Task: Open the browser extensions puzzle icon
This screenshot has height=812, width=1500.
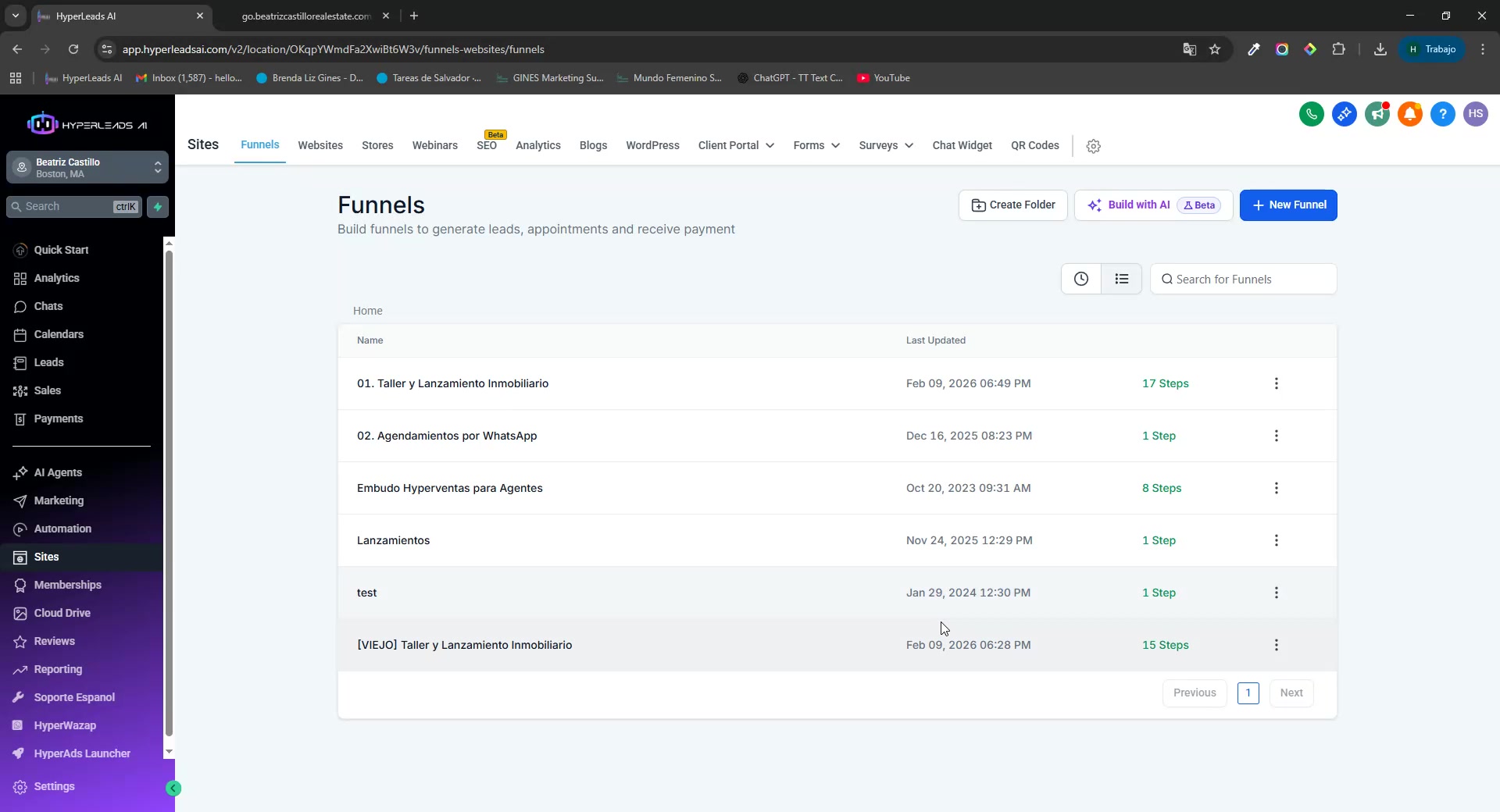Action: 1338,49
